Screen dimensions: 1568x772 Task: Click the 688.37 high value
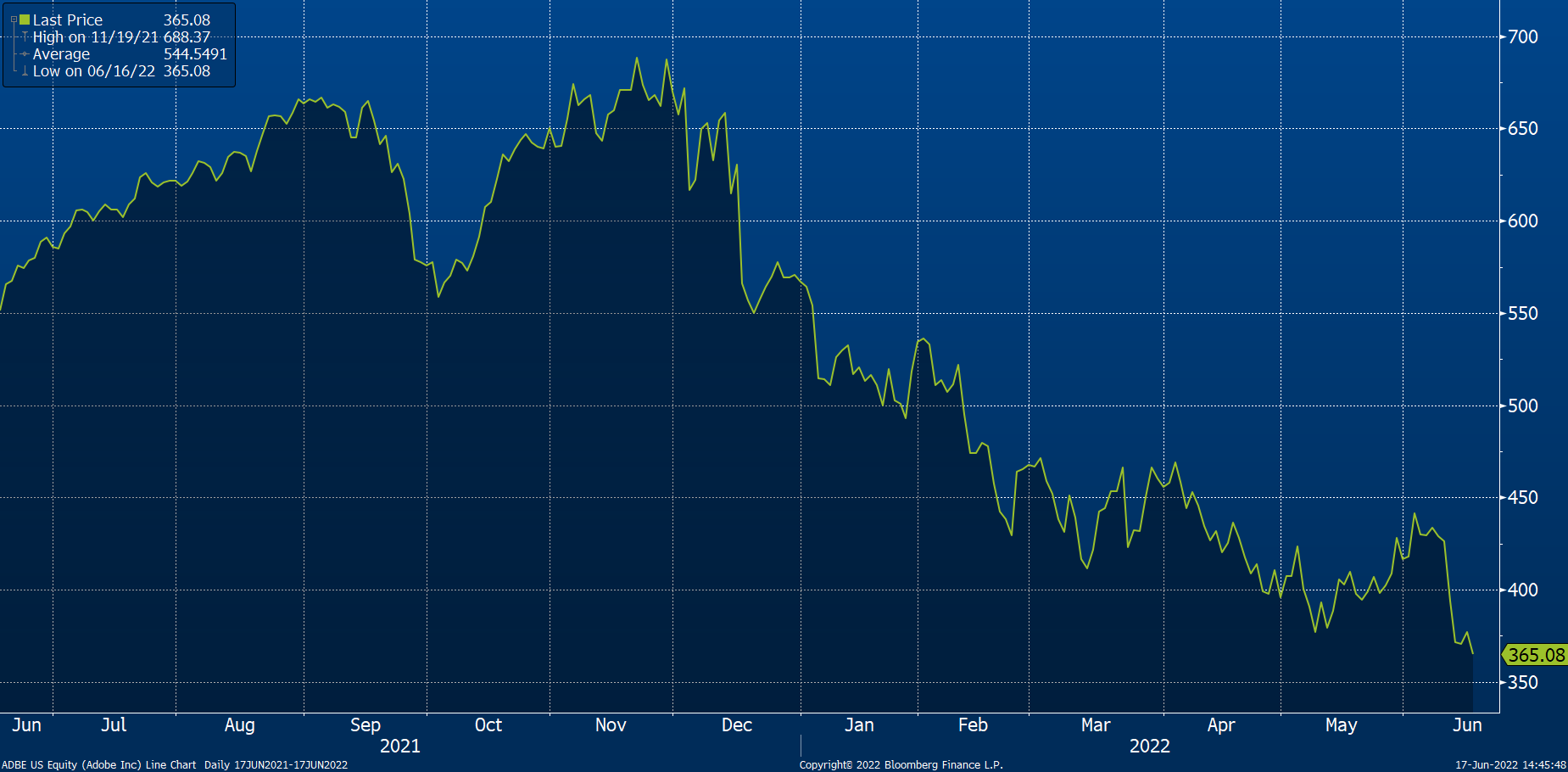click(x=187, y=36)
